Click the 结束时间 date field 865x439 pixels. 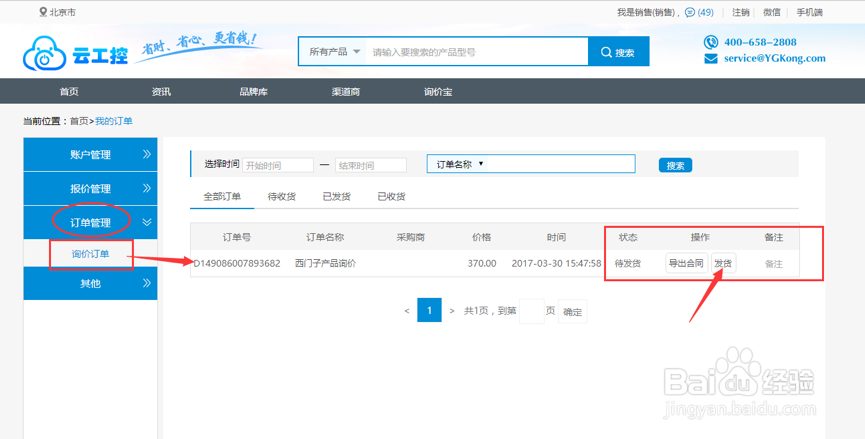pyautogui.click(x=371, y=165)
